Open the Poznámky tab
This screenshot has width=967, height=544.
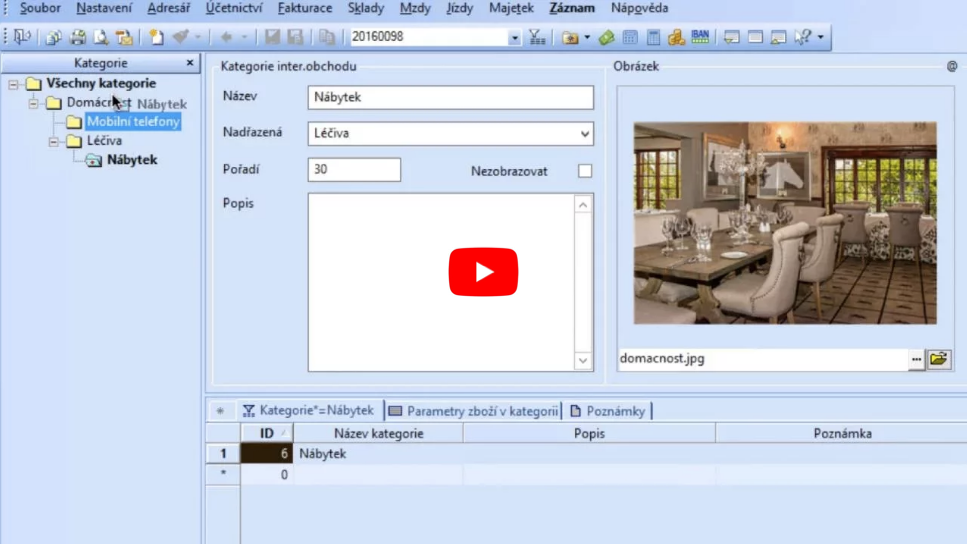tap(607, 411)
